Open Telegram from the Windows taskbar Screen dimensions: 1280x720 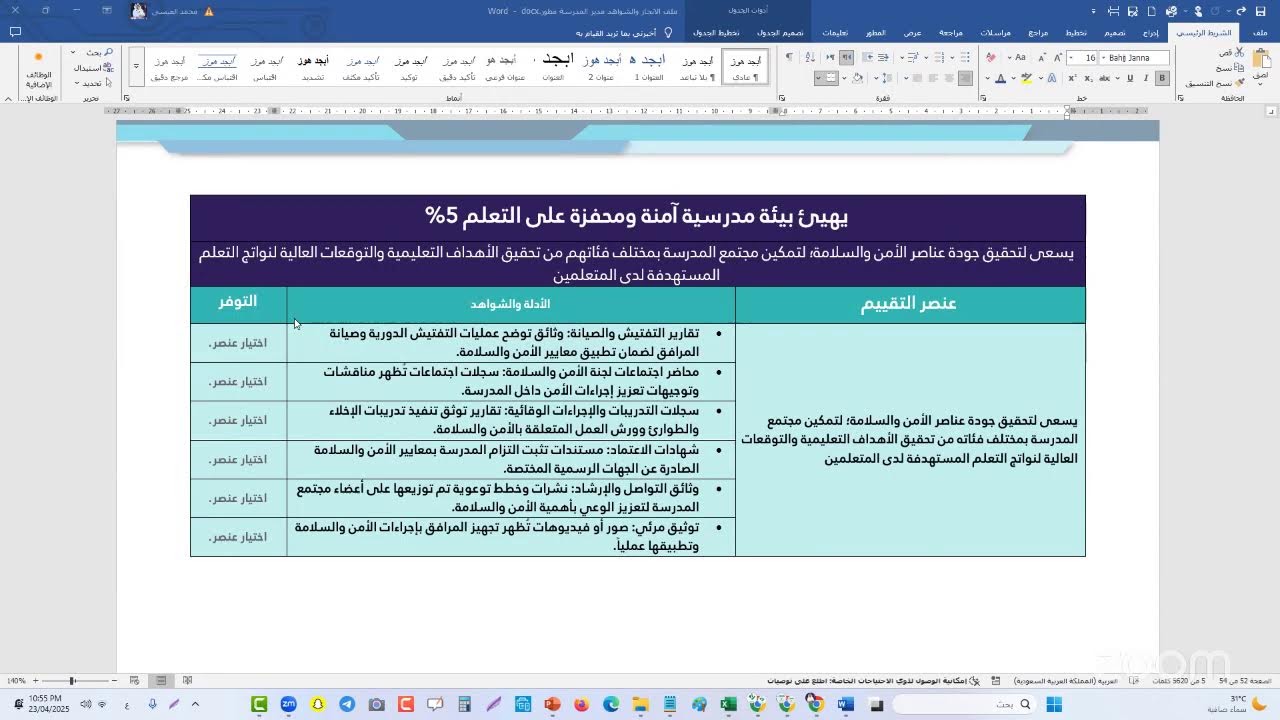tap(346, 705)
